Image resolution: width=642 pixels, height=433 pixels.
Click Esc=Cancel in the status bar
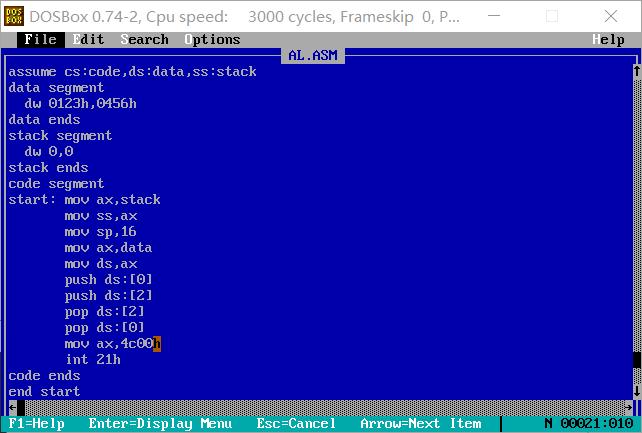pos(296,423)
